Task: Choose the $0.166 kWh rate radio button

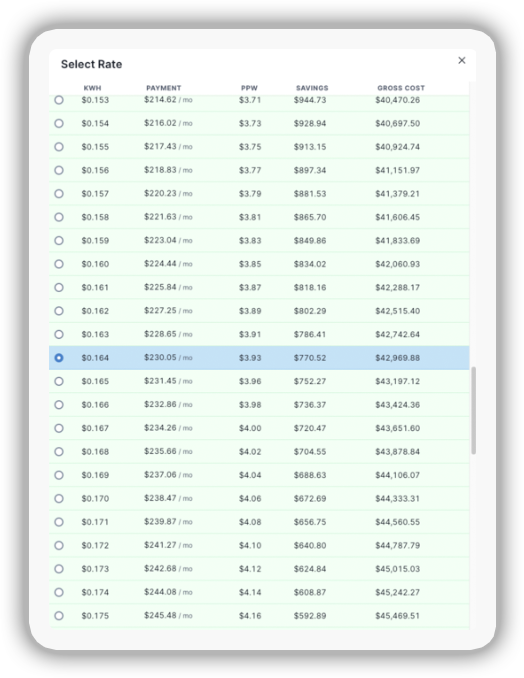Action: point(59,405)
